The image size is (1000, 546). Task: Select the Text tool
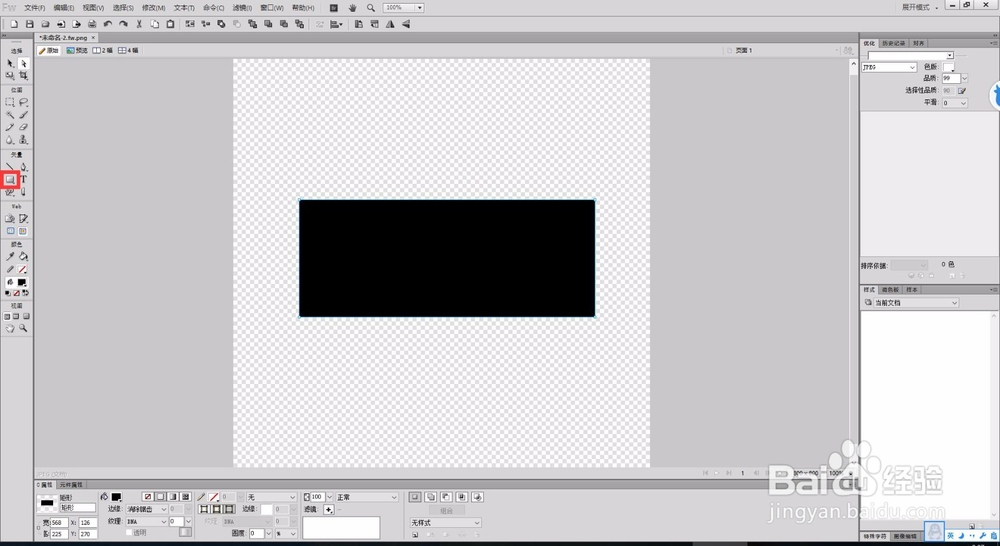[x=24, y=179]
